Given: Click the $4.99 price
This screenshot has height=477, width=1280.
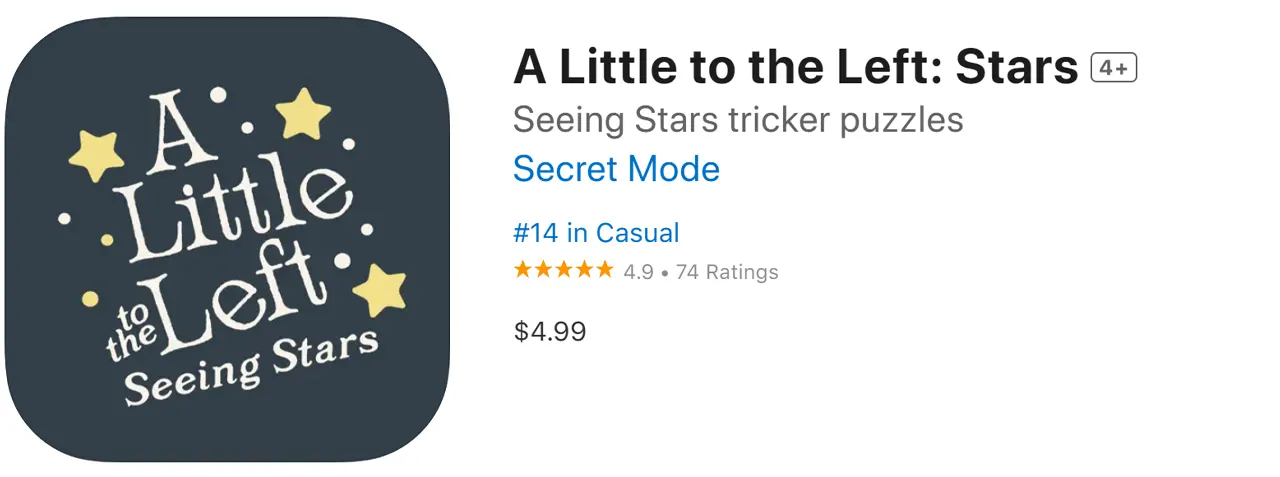Looking at the screenshot, I should coord(550,331).
